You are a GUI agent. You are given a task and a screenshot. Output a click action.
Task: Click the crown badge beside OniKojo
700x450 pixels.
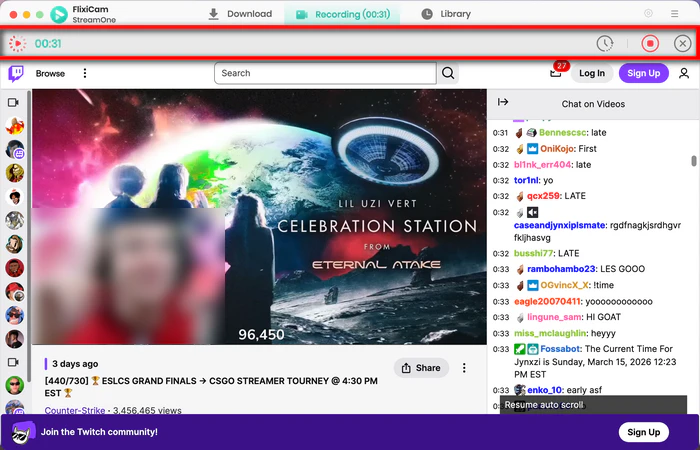tap(532, 149)
